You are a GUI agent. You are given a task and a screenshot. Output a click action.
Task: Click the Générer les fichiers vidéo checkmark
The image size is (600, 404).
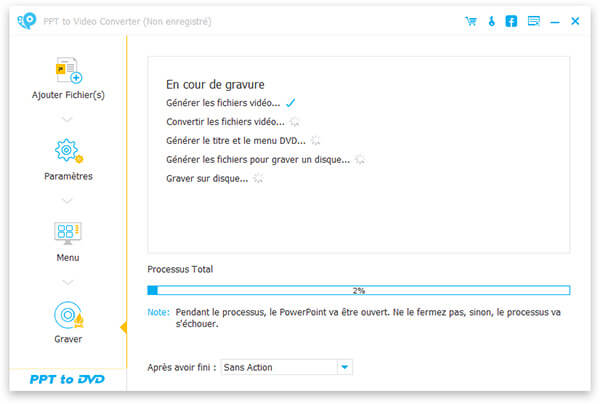290,103
